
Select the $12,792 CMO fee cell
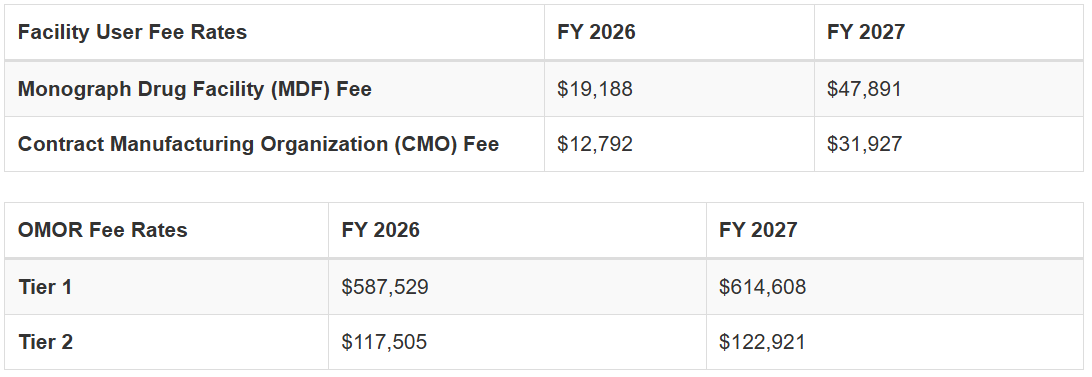click(595, 144)
